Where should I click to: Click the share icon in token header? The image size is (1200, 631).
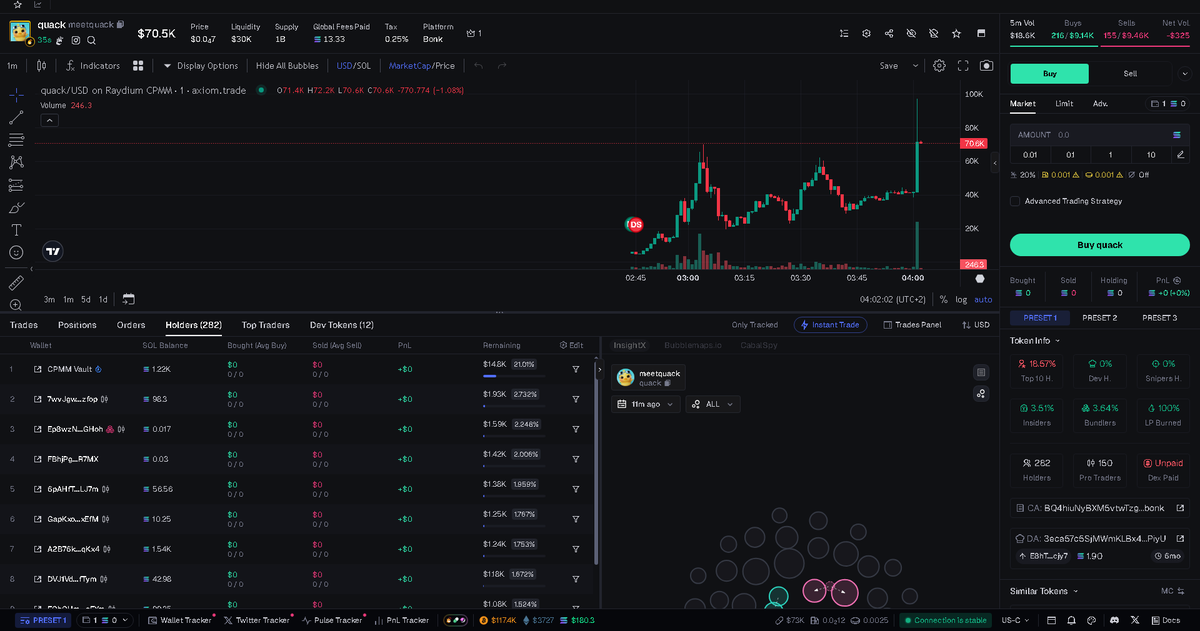(889, 33)
